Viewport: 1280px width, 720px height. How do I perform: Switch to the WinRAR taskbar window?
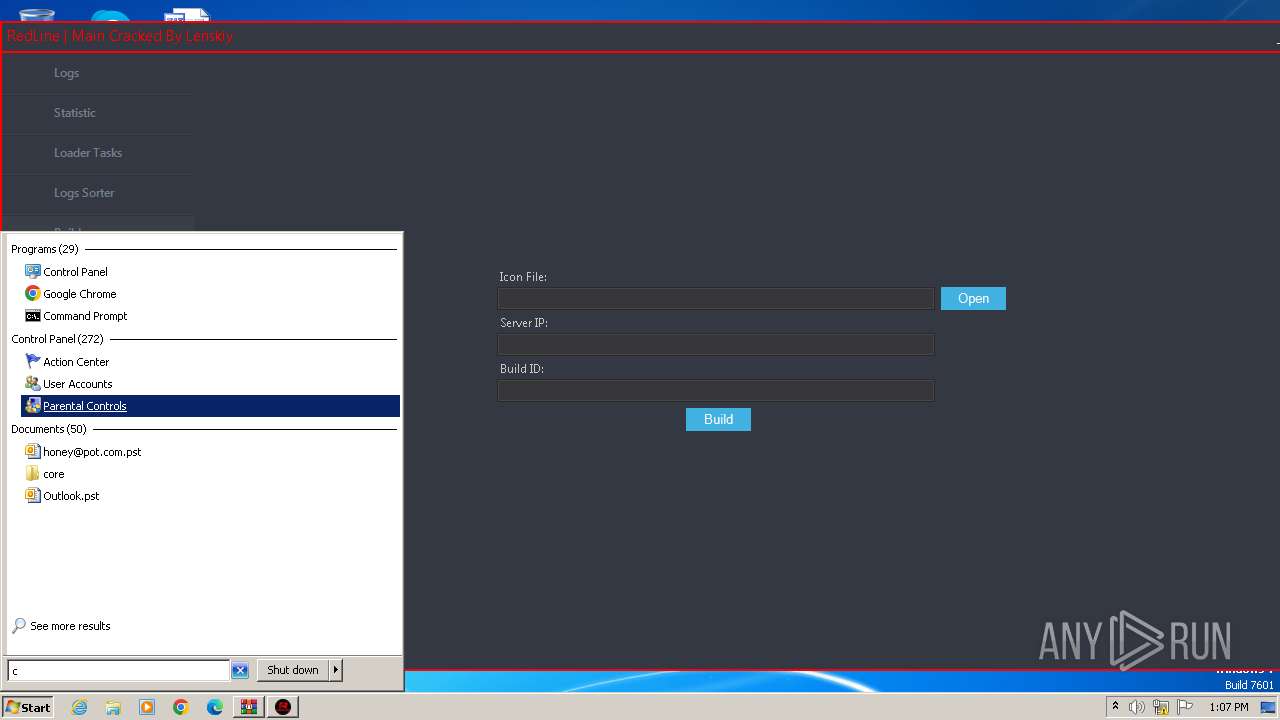249,707
